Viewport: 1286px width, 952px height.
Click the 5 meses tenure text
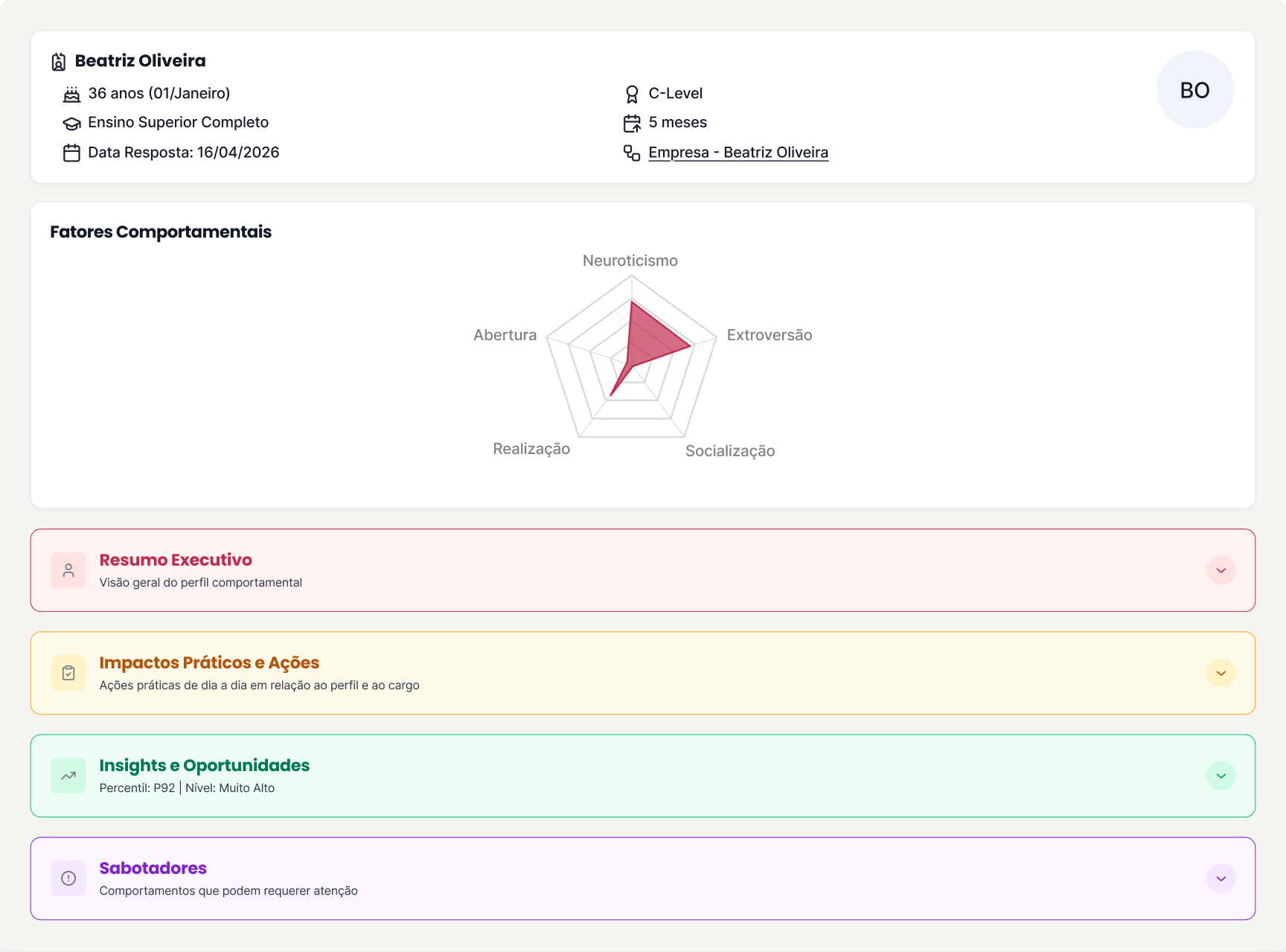pyautogui.click(x=678, y=123)
